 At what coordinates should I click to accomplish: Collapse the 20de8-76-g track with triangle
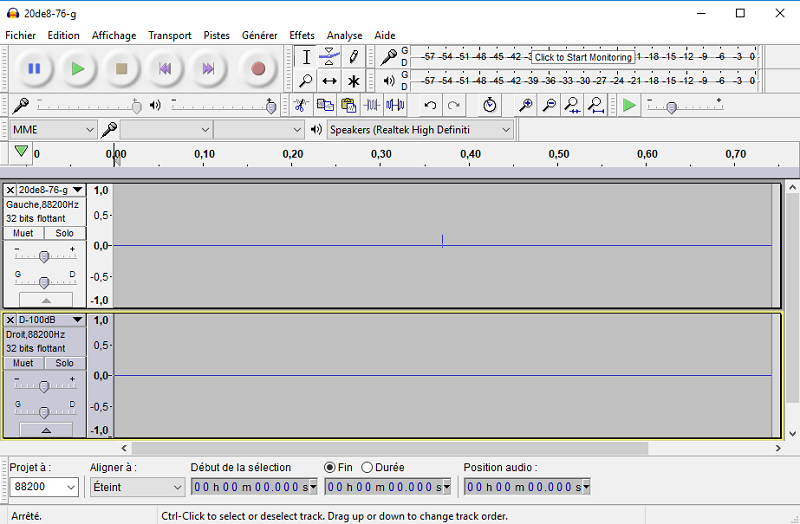[46, 300]
